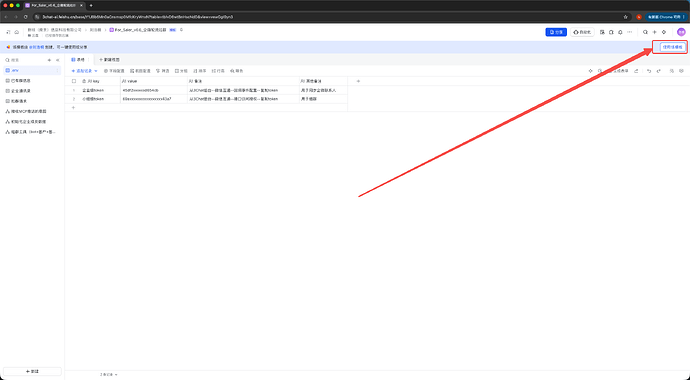This screenshot has height=380, width=690.
Task: Open the more menu on the .env sidebar row
Action: (57, 70)
